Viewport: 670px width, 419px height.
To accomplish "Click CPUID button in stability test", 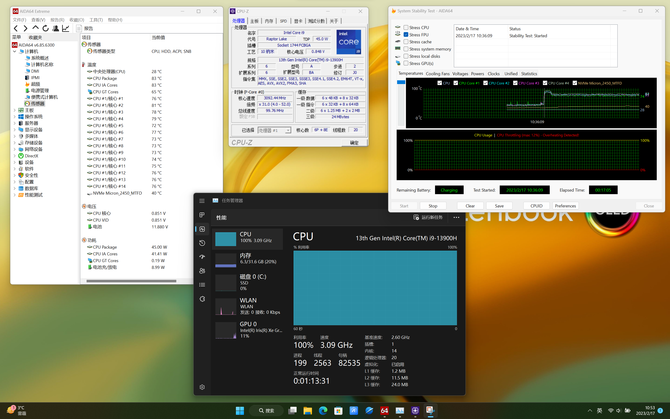I will (x=536, y=206).
